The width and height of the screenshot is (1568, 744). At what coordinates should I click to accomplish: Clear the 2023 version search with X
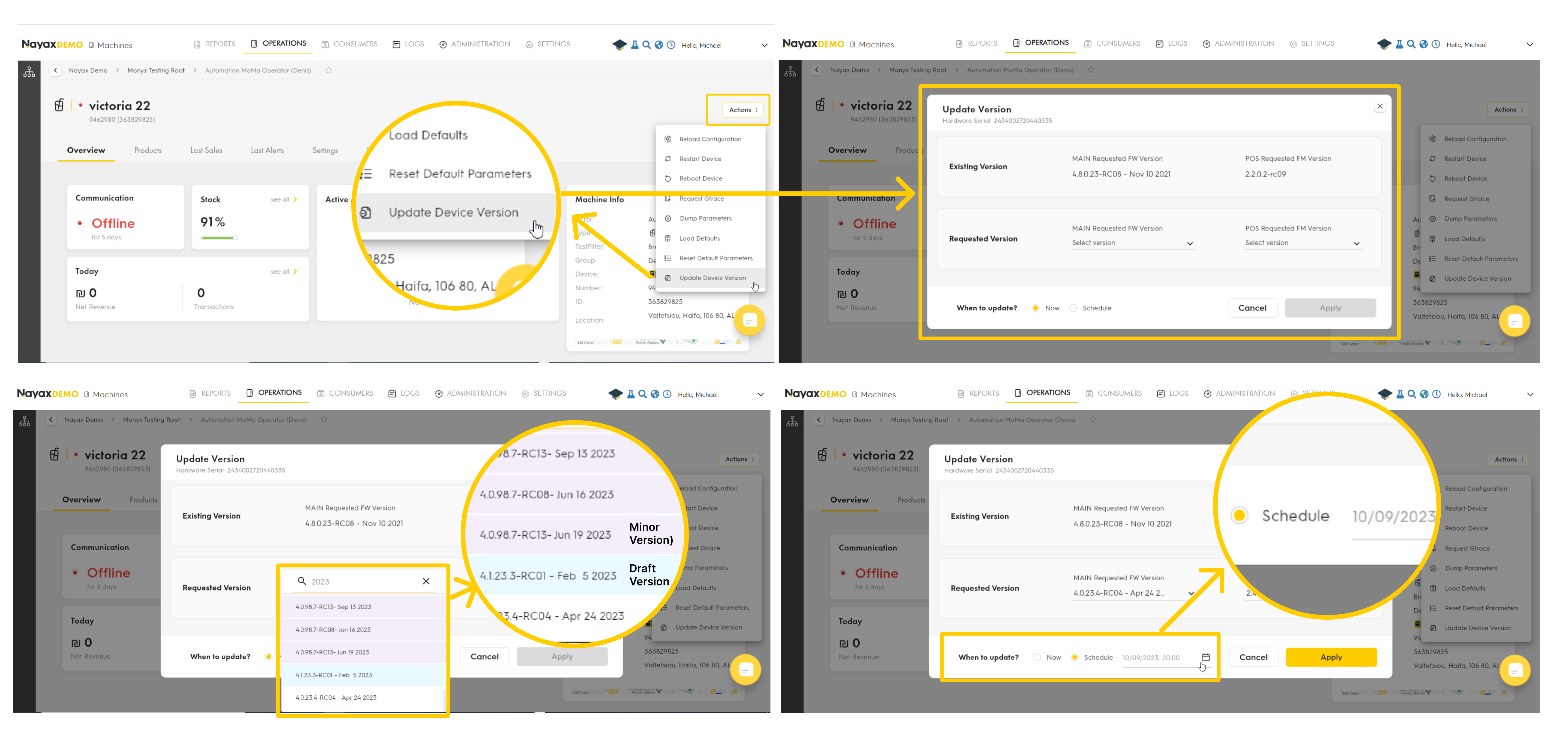[x=426, y=581]
